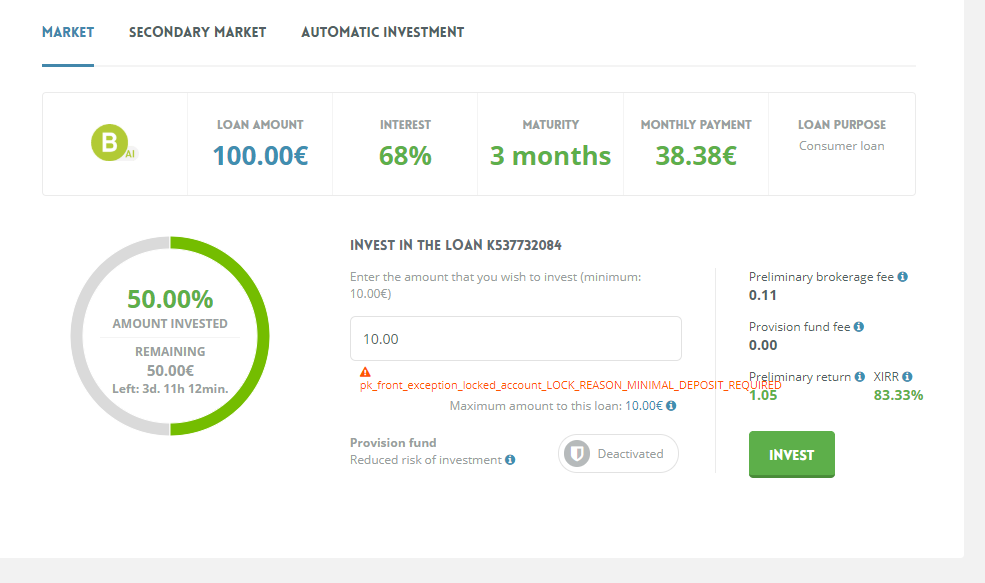Click the 83.33% XIRR value

click(898, 395)
